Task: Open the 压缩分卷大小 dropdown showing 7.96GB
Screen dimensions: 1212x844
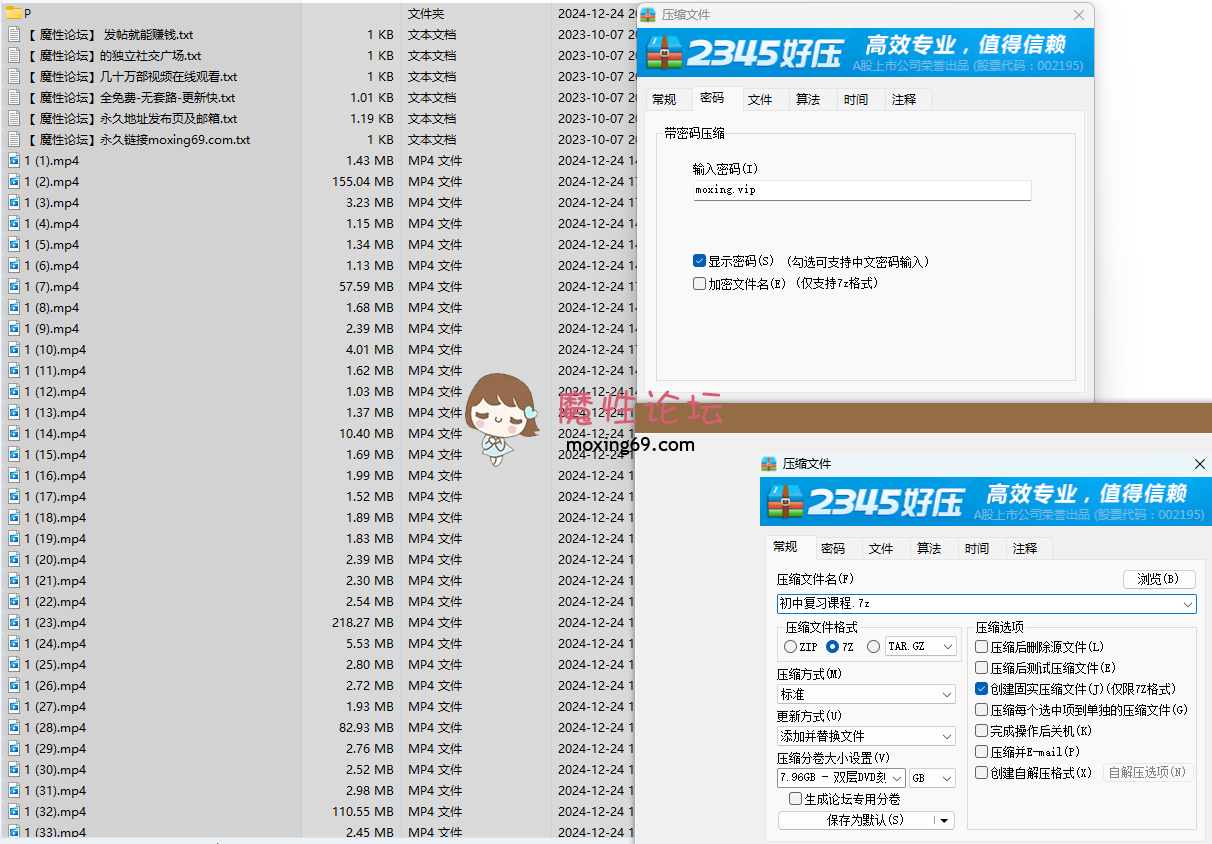Action: tap(842, 778)
